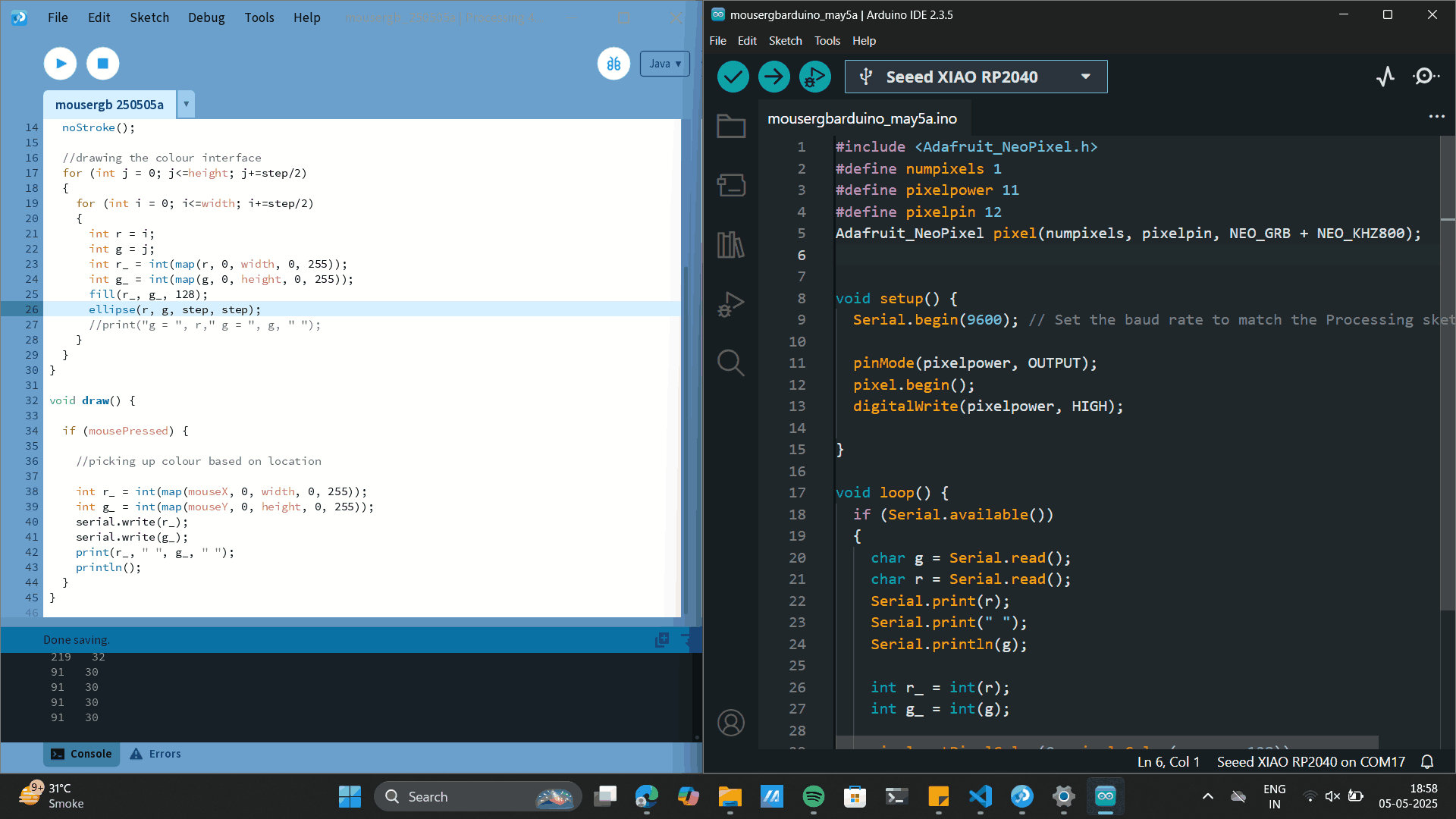The height and width of the screenshot is (819, 1456).
Task: Open the Search panel in Arduino sidebar
Action: coord(731,363)
